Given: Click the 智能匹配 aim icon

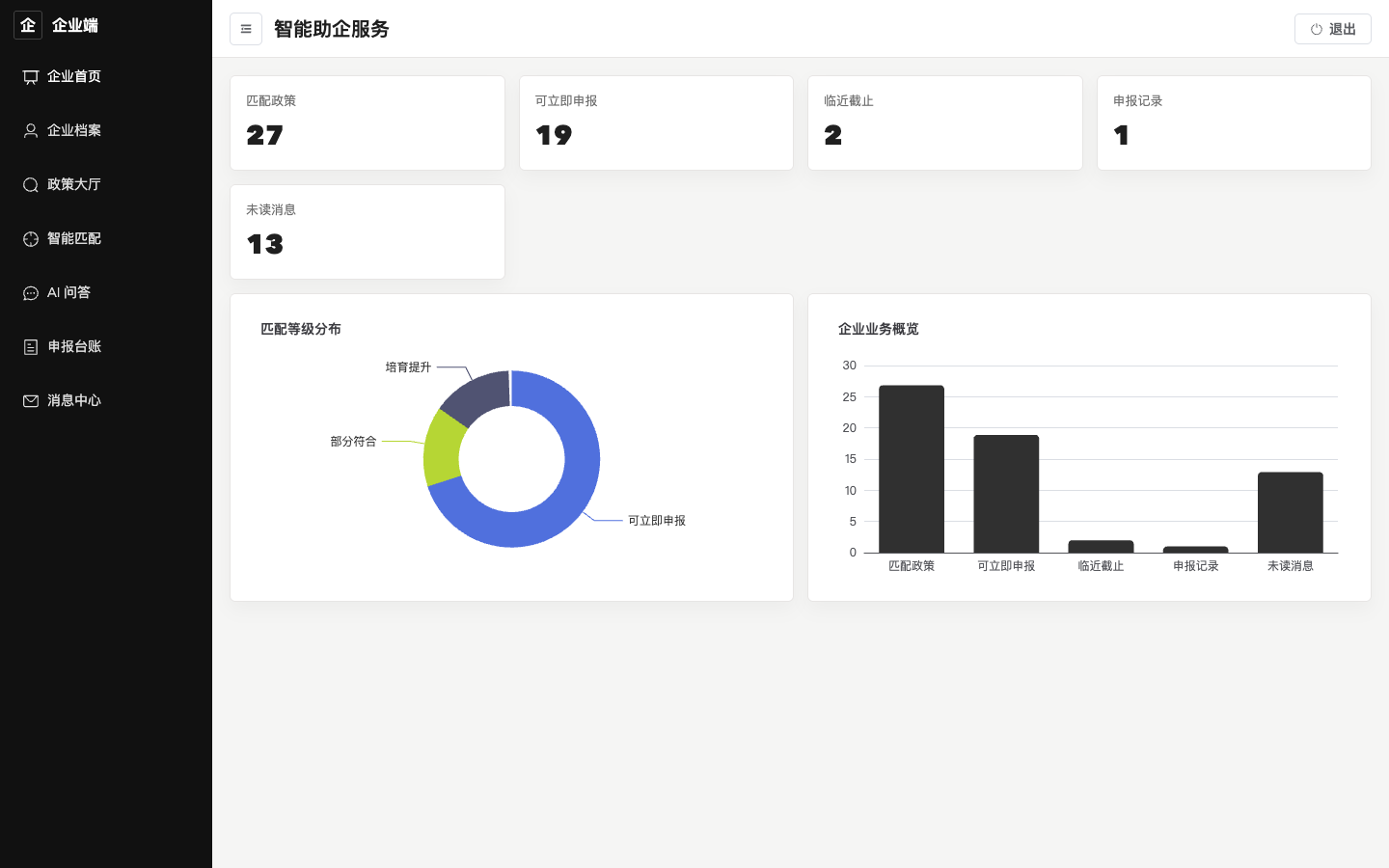Looking at the screenshot, I should (x=31, y=239).
